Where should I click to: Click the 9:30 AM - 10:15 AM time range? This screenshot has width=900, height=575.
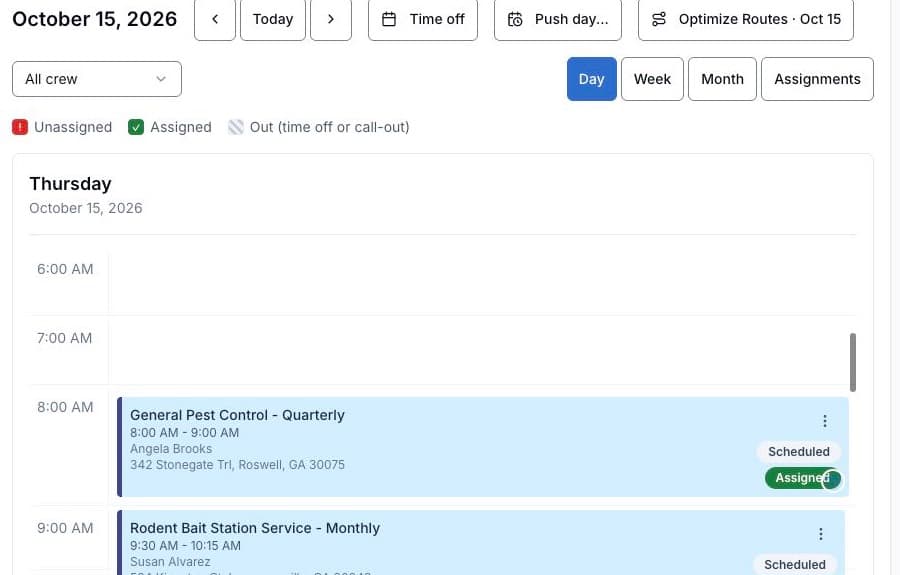point(185,546)
